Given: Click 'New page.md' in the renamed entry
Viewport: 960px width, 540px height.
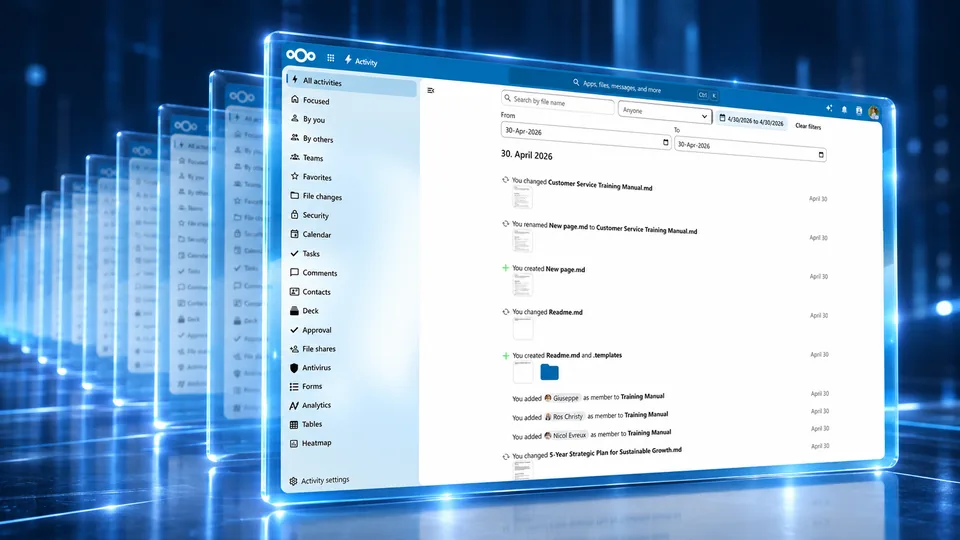Looking at the screenshot, I should tap(568, 226).
